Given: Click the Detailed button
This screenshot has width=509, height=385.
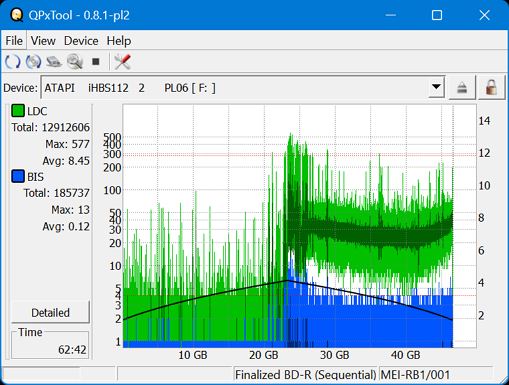Looking at the screenshot, I should pos(50,313).
